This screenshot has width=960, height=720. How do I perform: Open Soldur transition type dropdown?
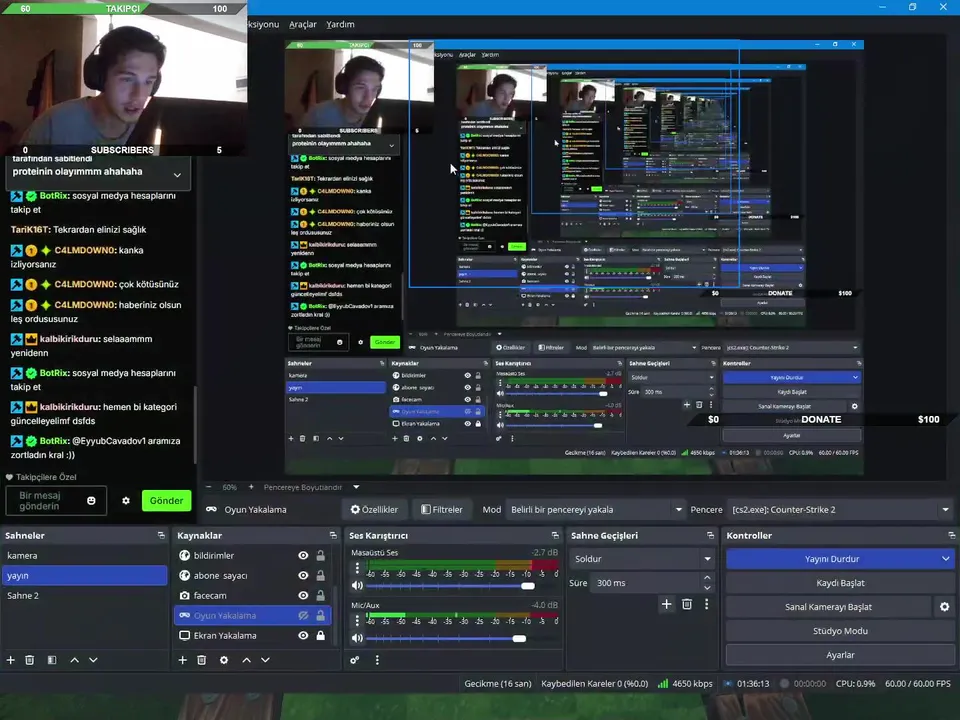642,559
